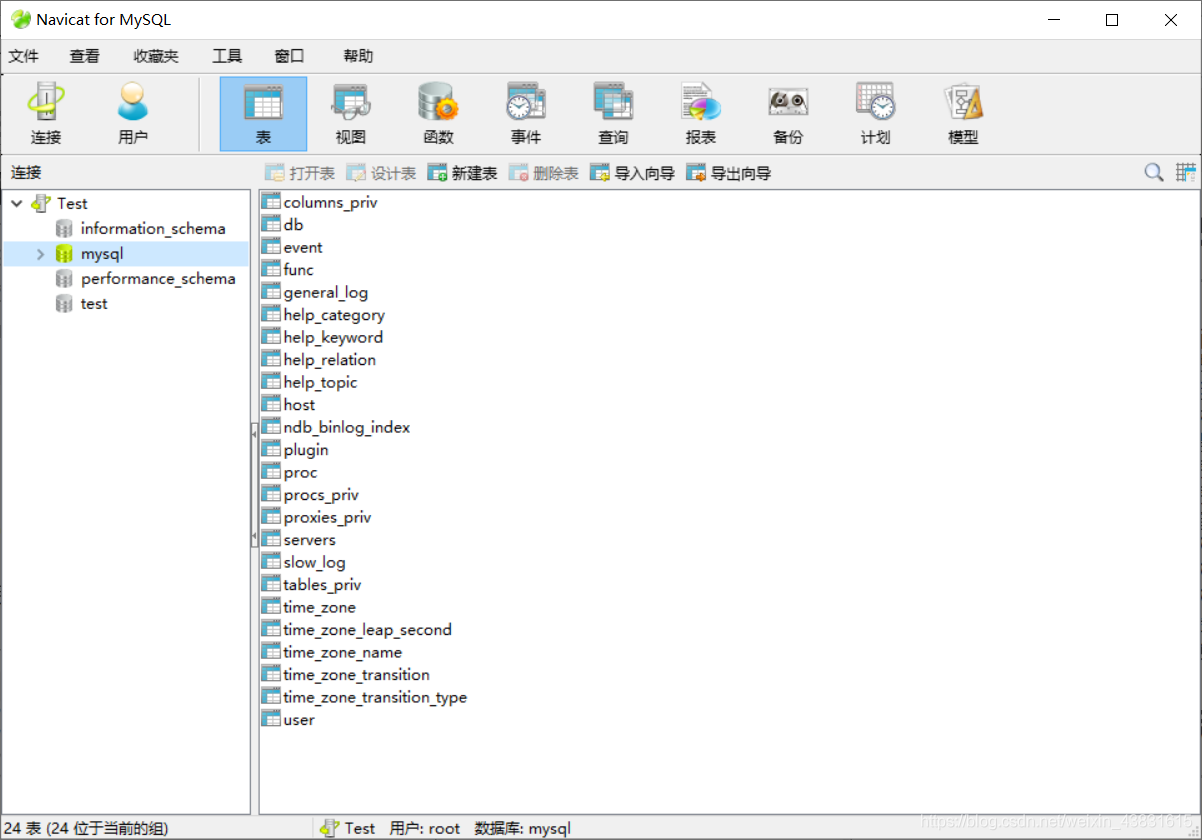Open the 收藏夹 (Favorites) menu
The image size is (1202, 840).
156,56
